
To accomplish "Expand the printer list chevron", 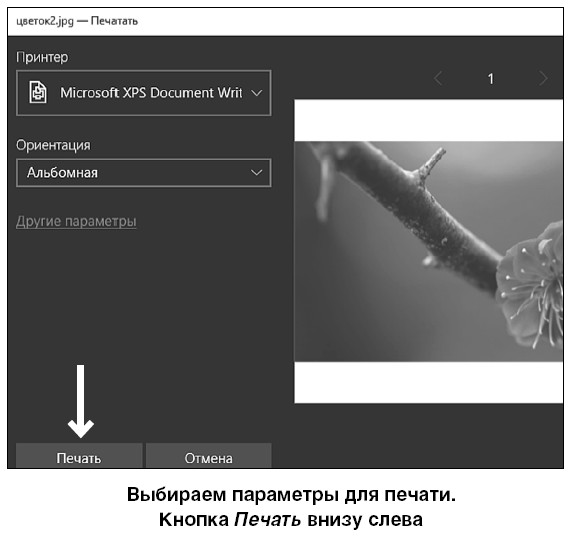I will coord(257,93).
